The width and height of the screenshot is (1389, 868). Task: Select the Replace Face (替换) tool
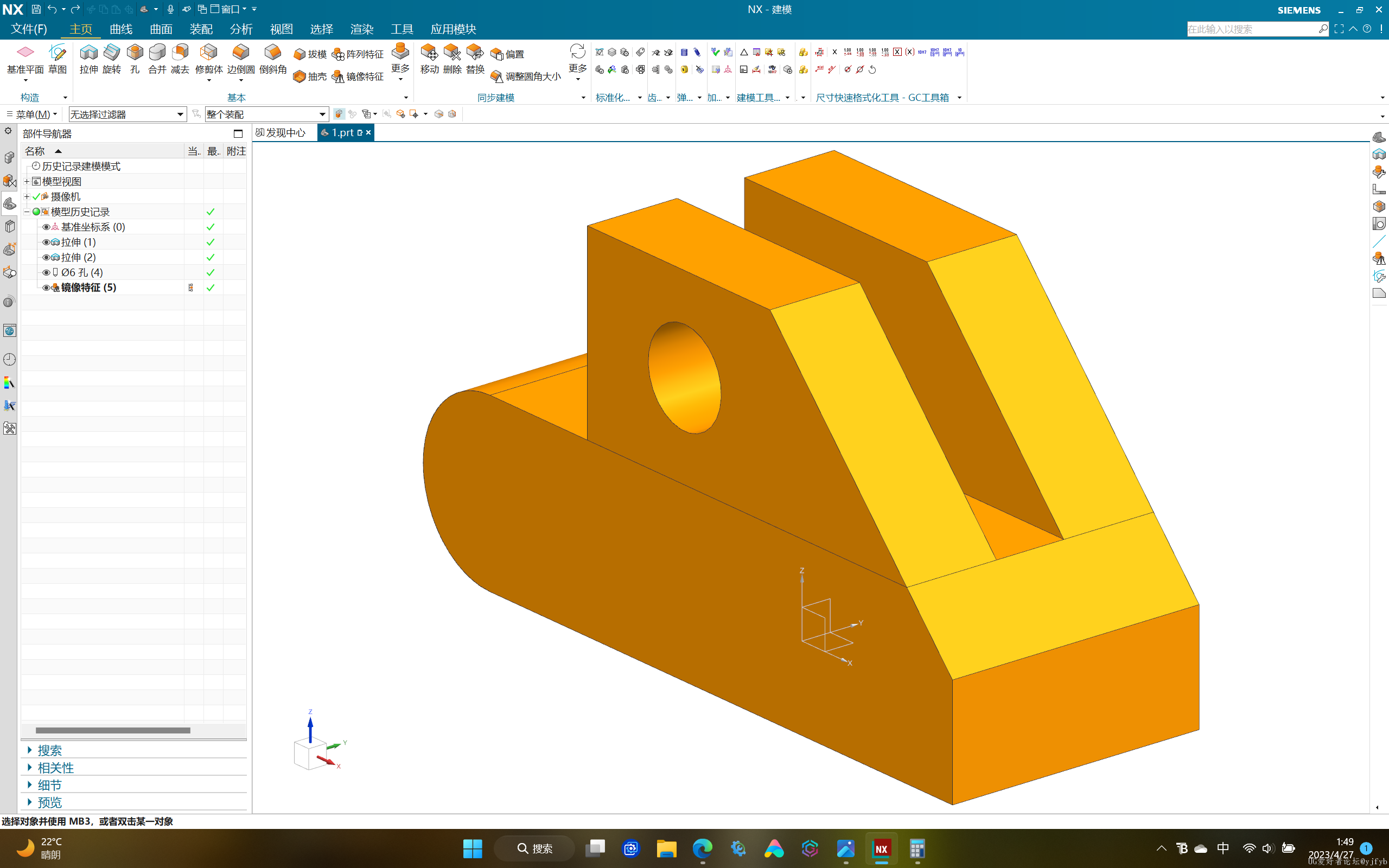click(475, 59)
